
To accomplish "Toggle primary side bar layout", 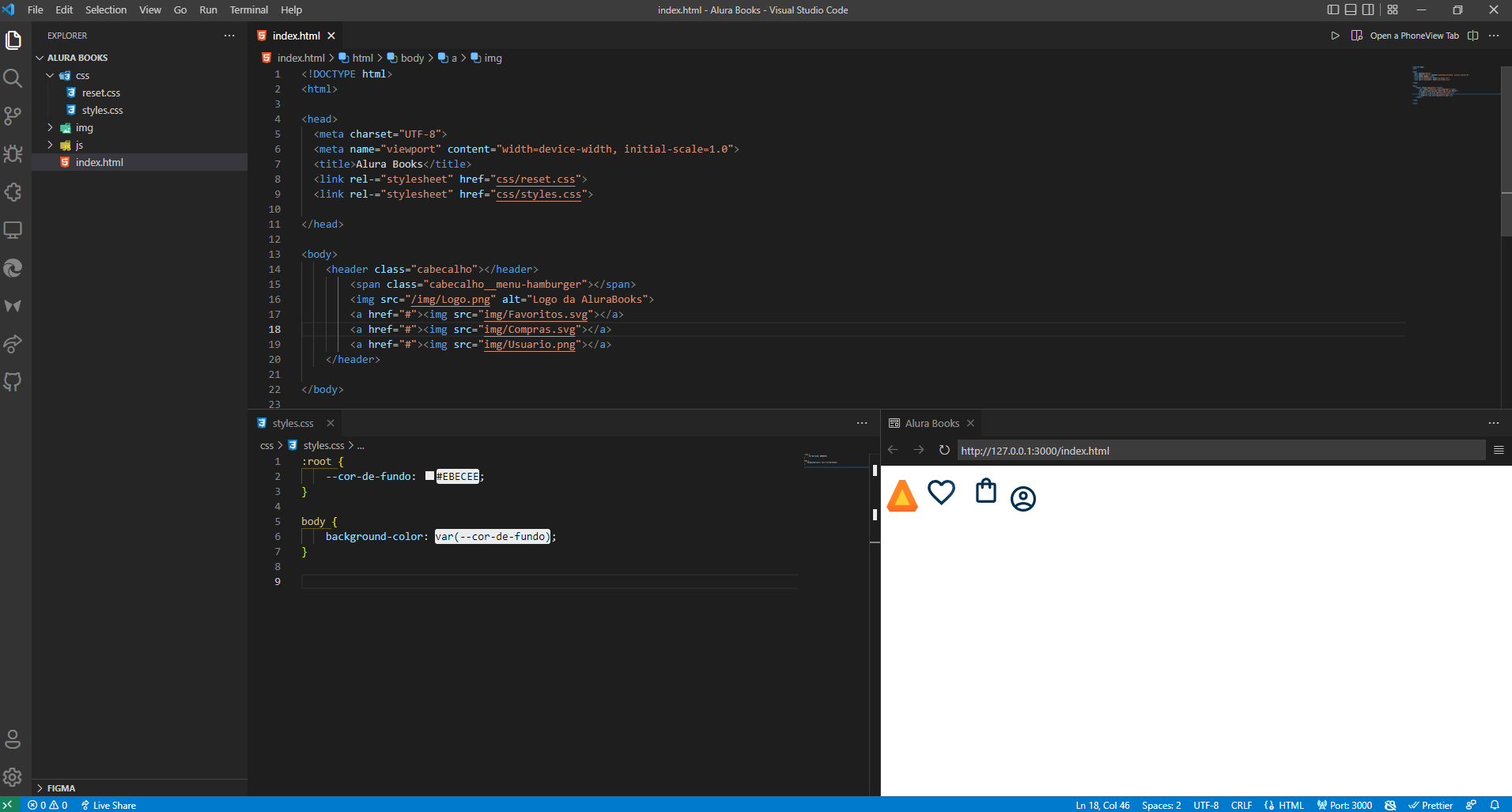I will tap(1333, 9).
